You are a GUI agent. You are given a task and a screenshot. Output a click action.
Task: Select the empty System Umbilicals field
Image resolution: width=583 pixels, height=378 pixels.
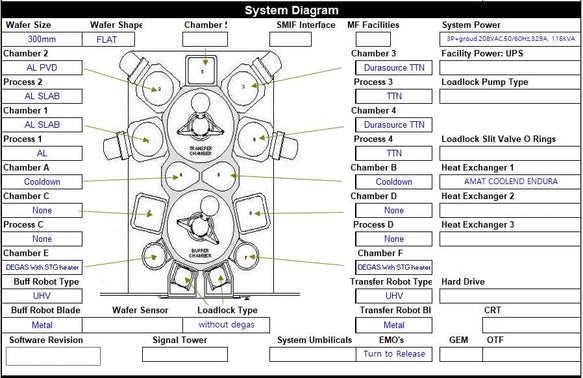point(313,354)
